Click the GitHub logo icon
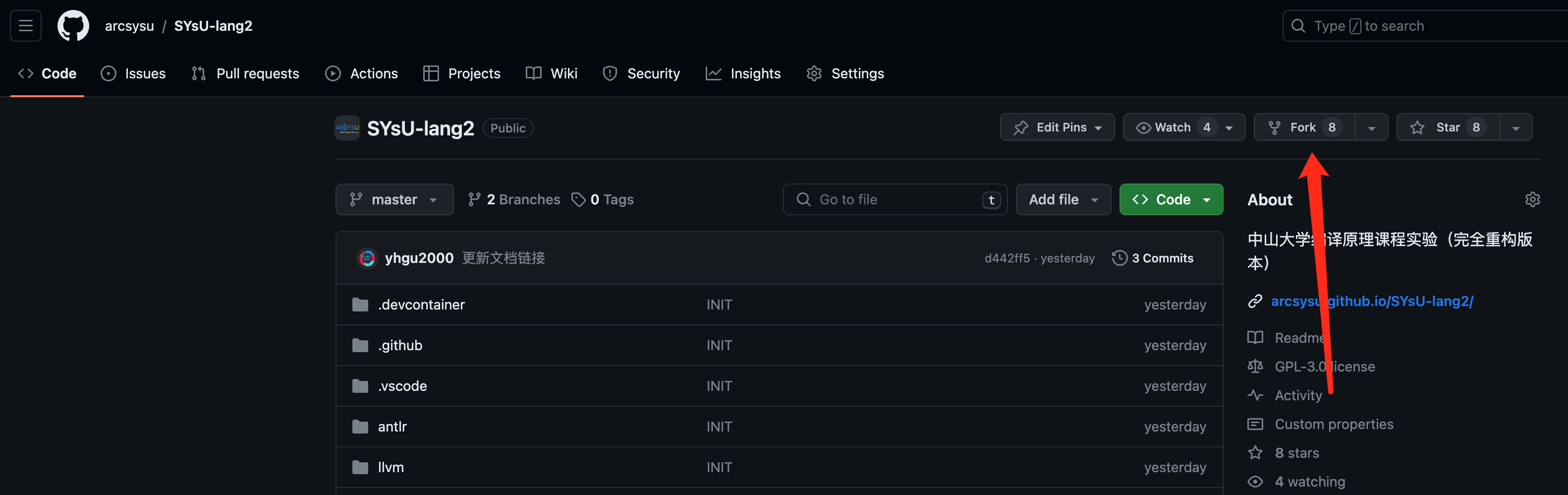Viewport: 1568px width, 495px height. pyautogui.click(x=73, y=26)
